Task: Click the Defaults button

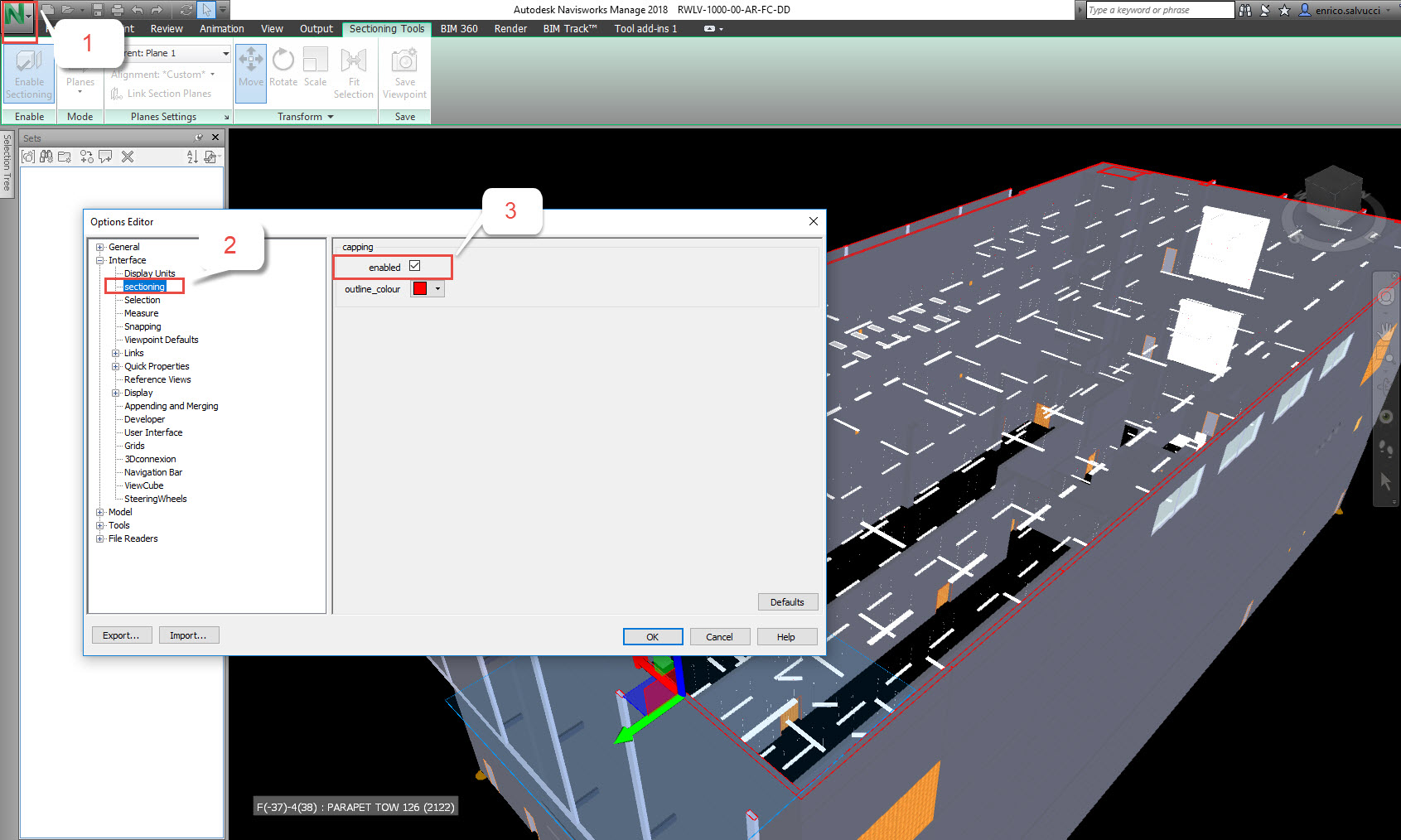Action: click(x=787, y=602)
